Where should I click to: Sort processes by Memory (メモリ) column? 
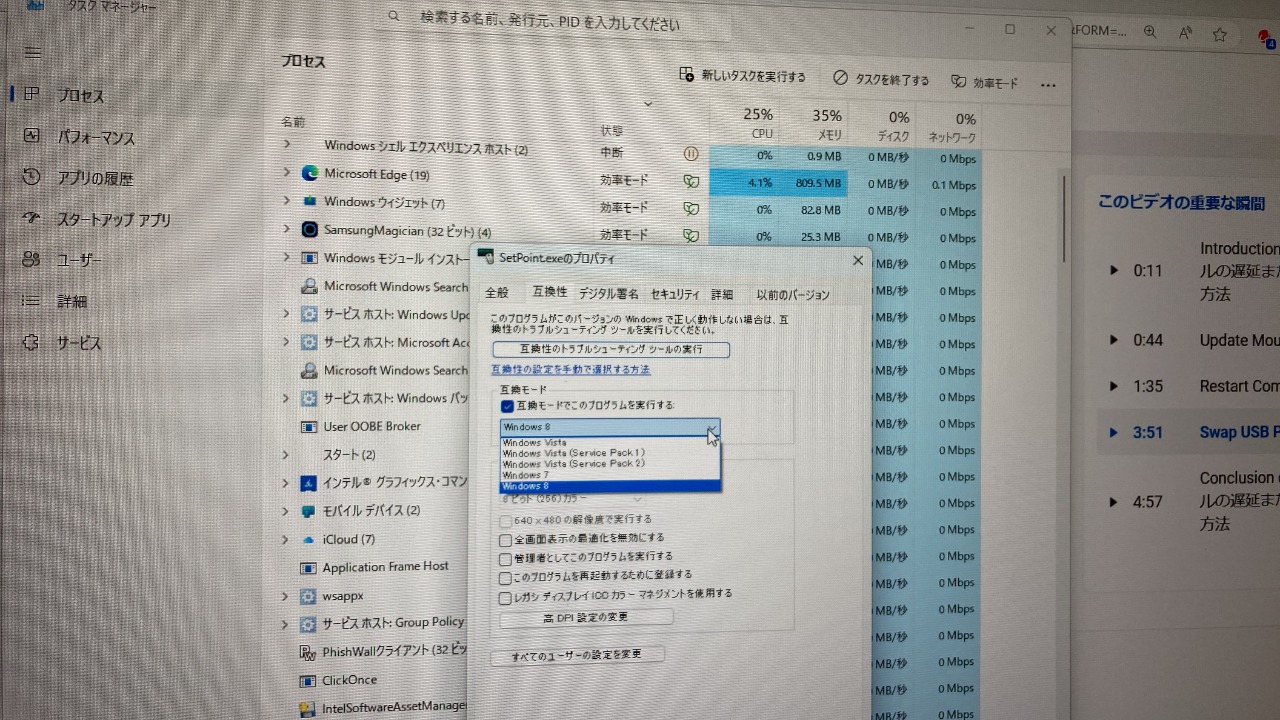[826, 124]
